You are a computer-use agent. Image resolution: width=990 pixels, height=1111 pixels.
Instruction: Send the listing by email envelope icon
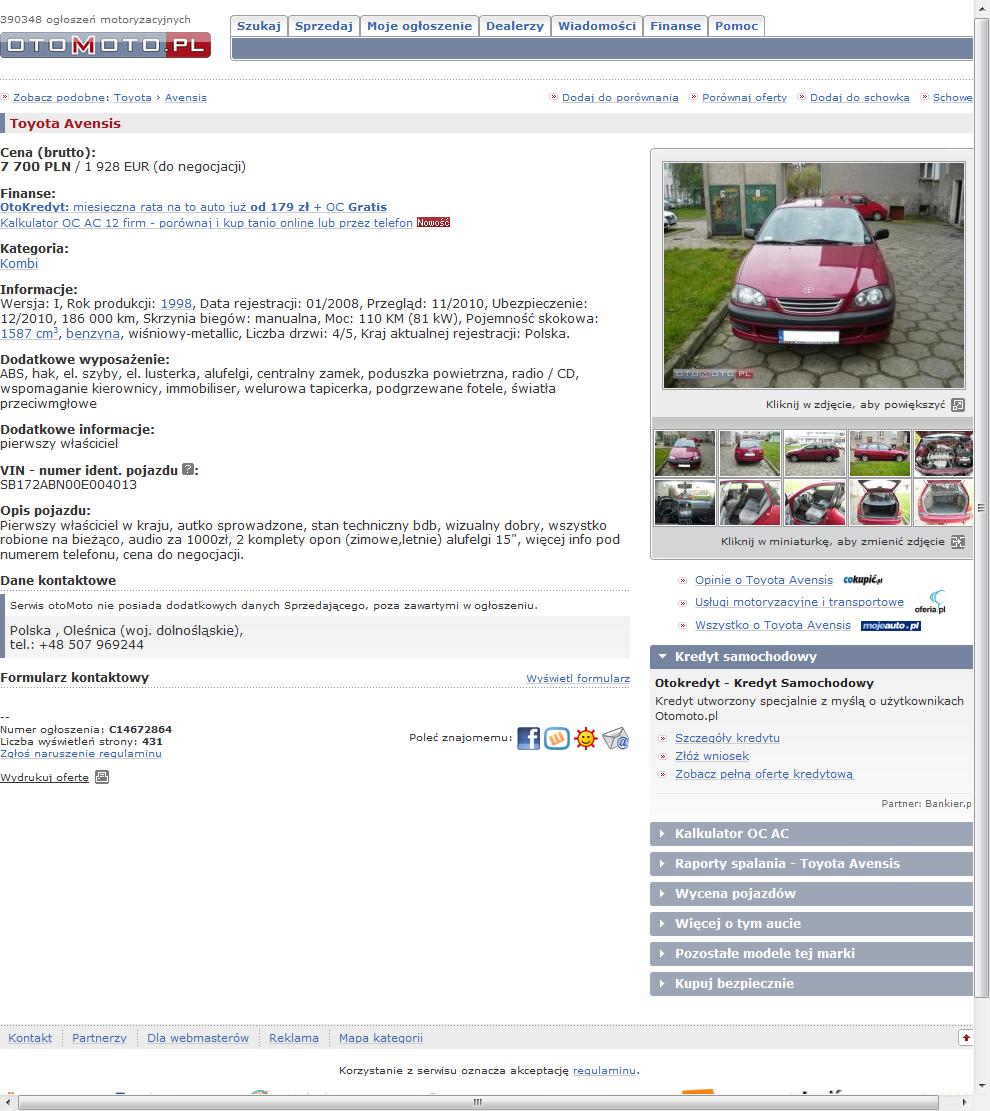coord(616,738)
